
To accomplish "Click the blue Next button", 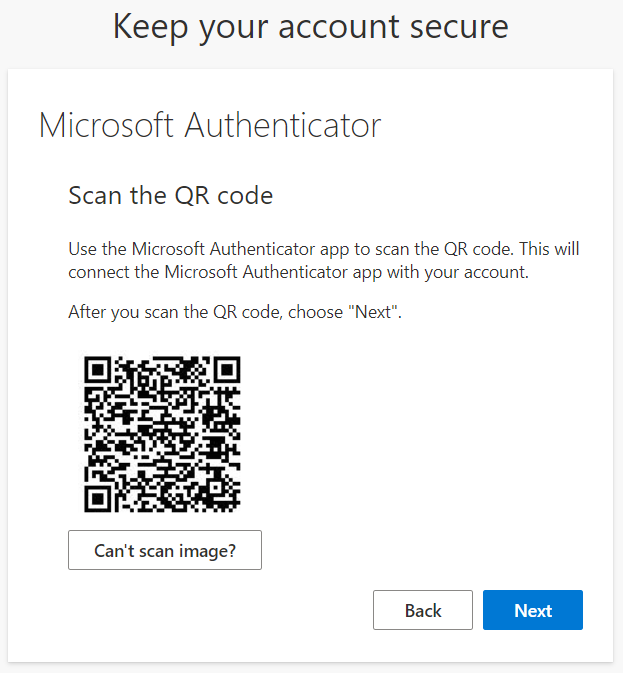I will (532, 610).
